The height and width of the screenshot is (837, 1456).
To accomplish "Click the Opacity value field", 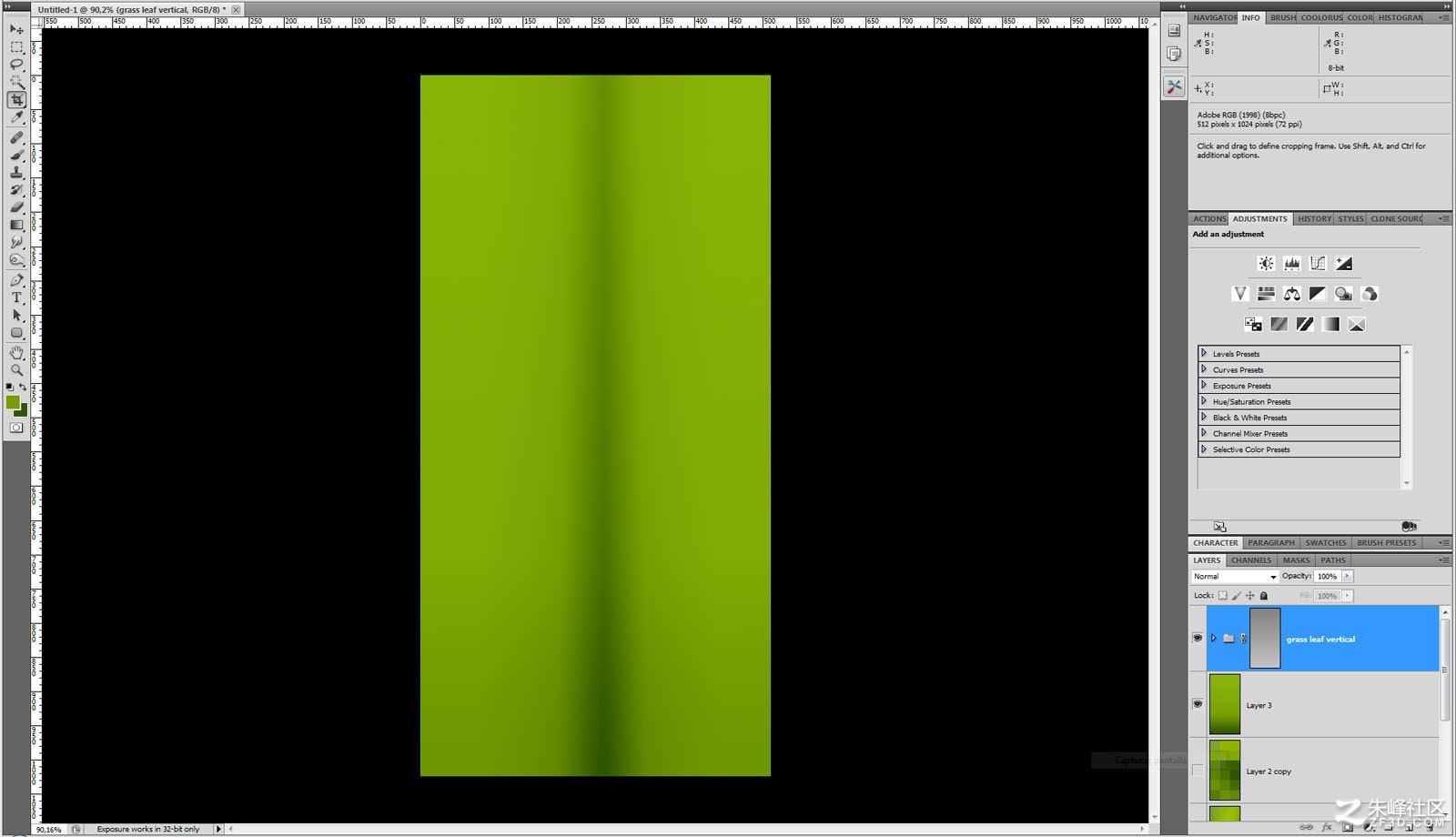I will 1328,576.
